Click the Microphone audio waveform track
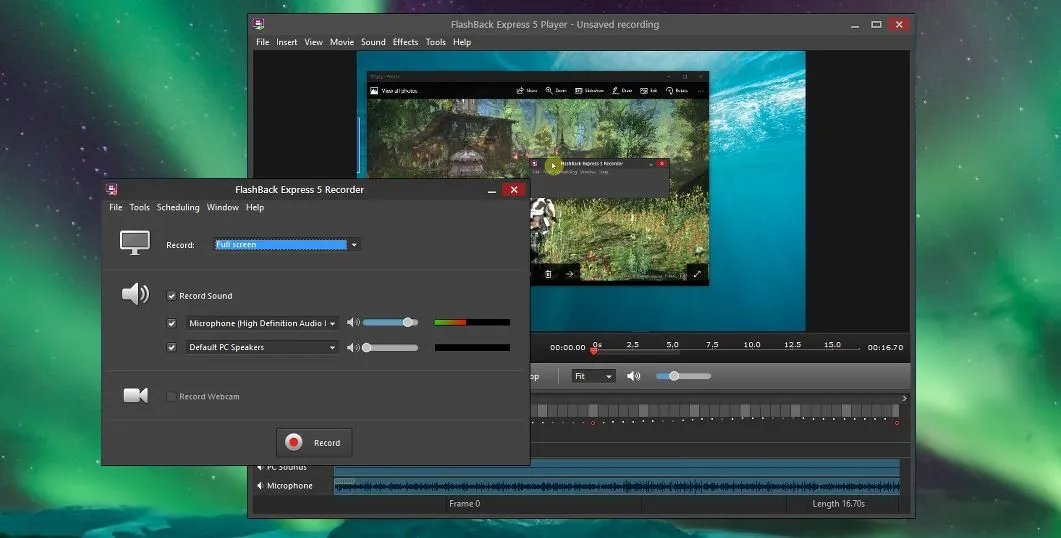The height and width of the screenshot is (538, 1061). pos(616,486)
